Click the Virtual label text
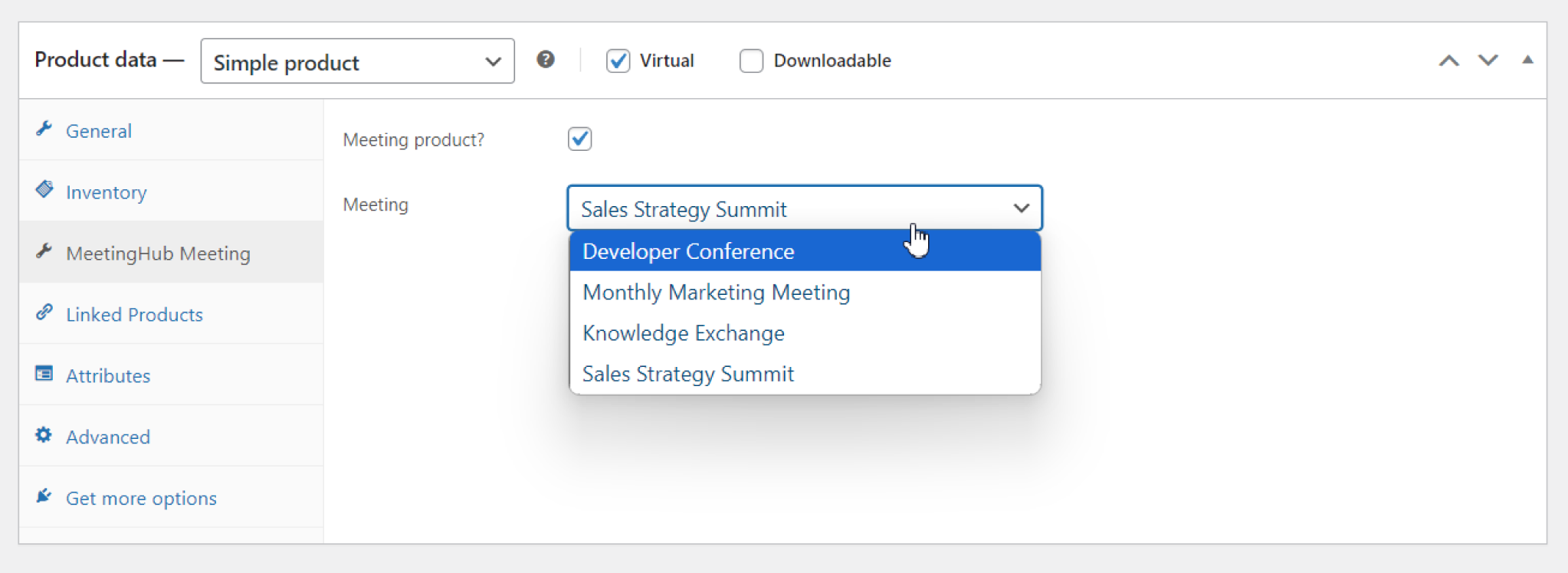Screen dimensions: 1568x573 click(x=667, y=61)
